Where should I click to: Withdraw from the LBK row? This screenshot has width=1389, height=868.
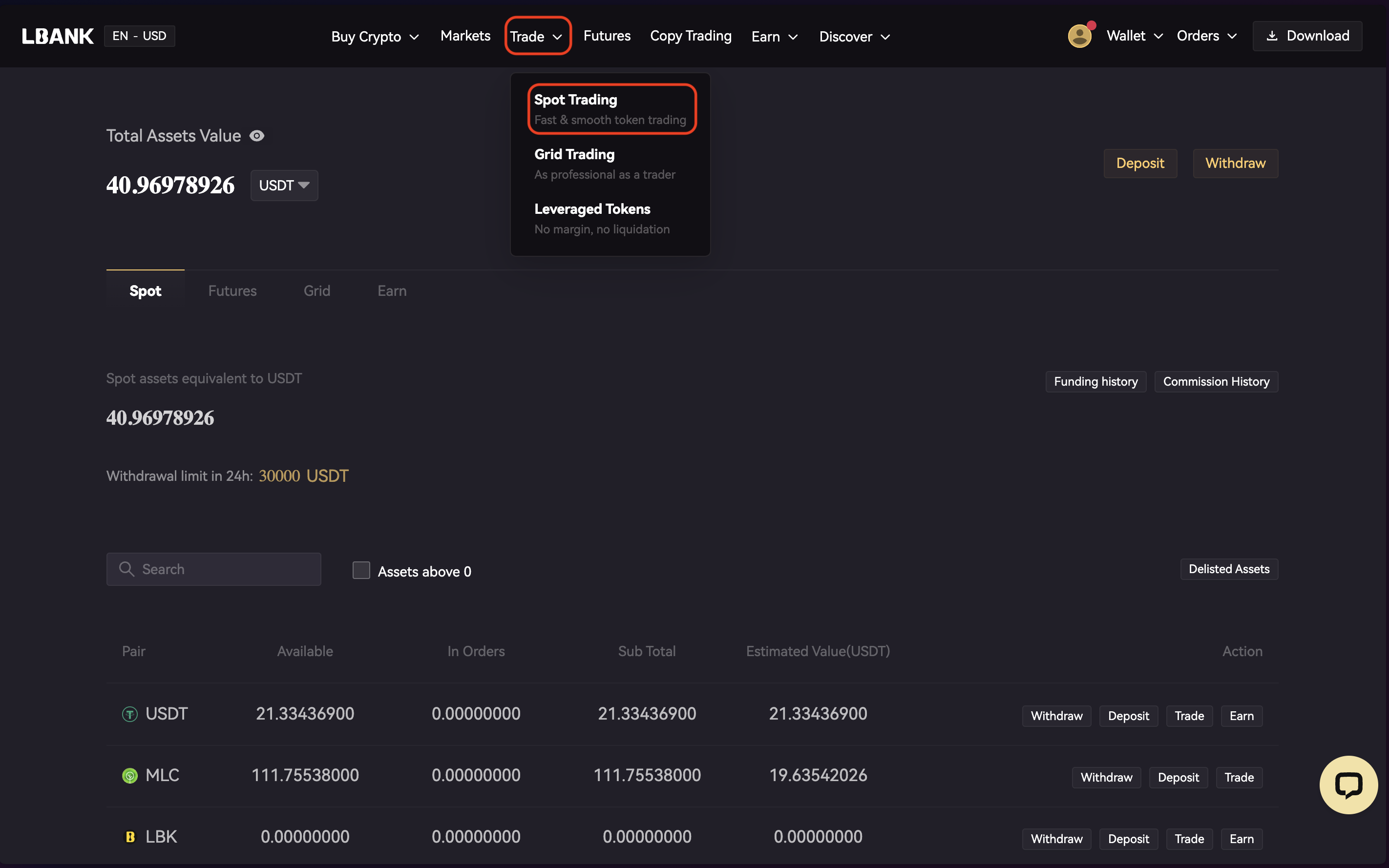pos(1056,839)
